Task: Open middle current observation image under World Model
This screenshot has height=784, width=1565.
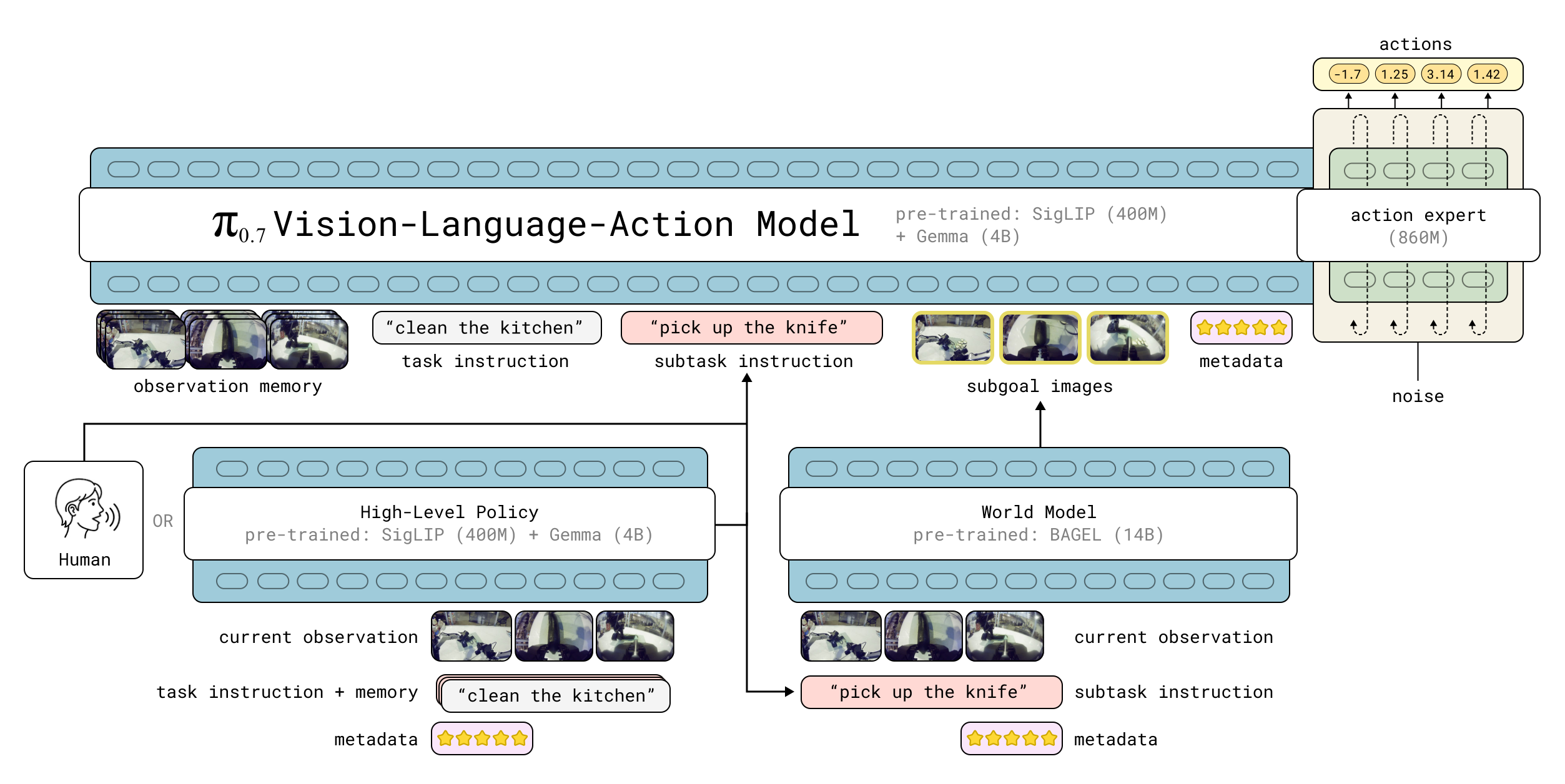Action: coord(924,636)
